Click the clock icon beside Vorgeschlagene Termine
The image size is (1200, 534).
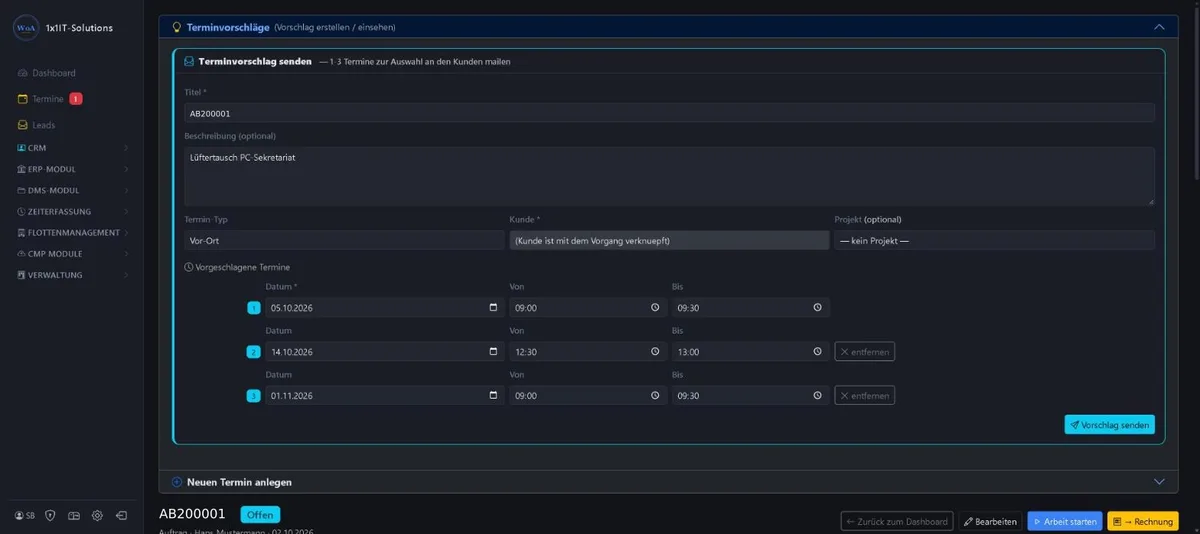click(189, 267)
